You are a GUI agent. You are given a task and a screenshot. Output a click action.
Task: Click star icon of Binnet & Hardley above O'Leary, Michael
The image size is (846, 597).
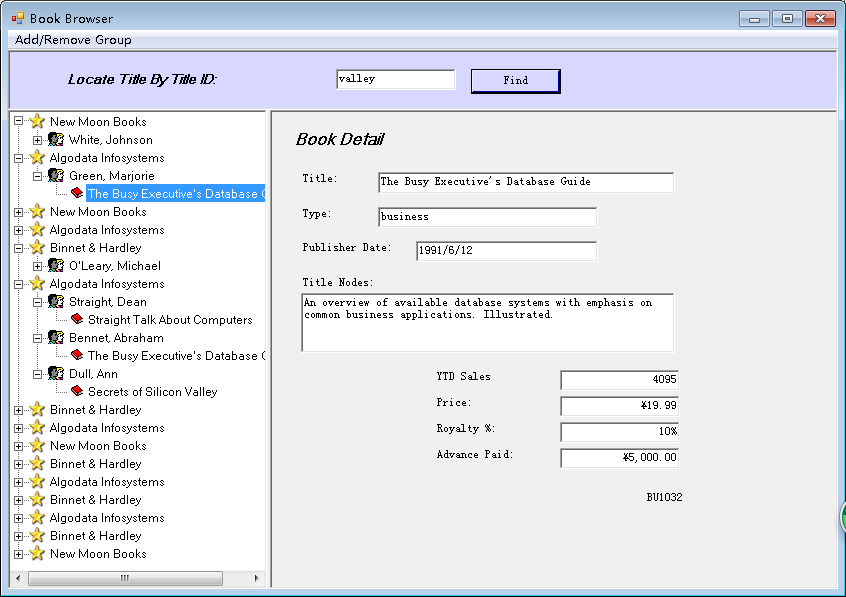coord(37,248)
